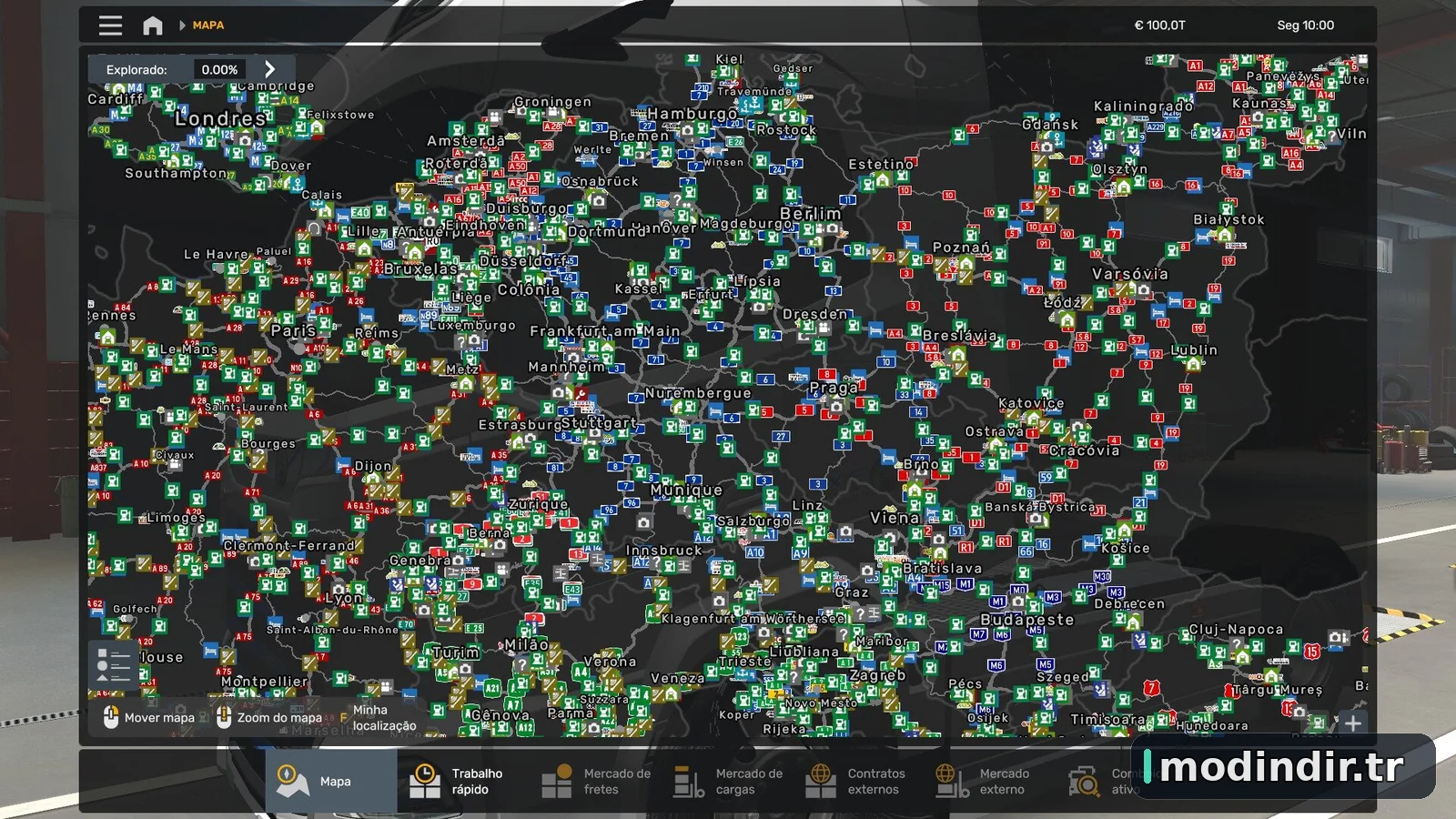Image resolution: width=1456 pixels, height=819 pixels.
Task: Select the Paris city label
Action: click(x=293, y=330)
